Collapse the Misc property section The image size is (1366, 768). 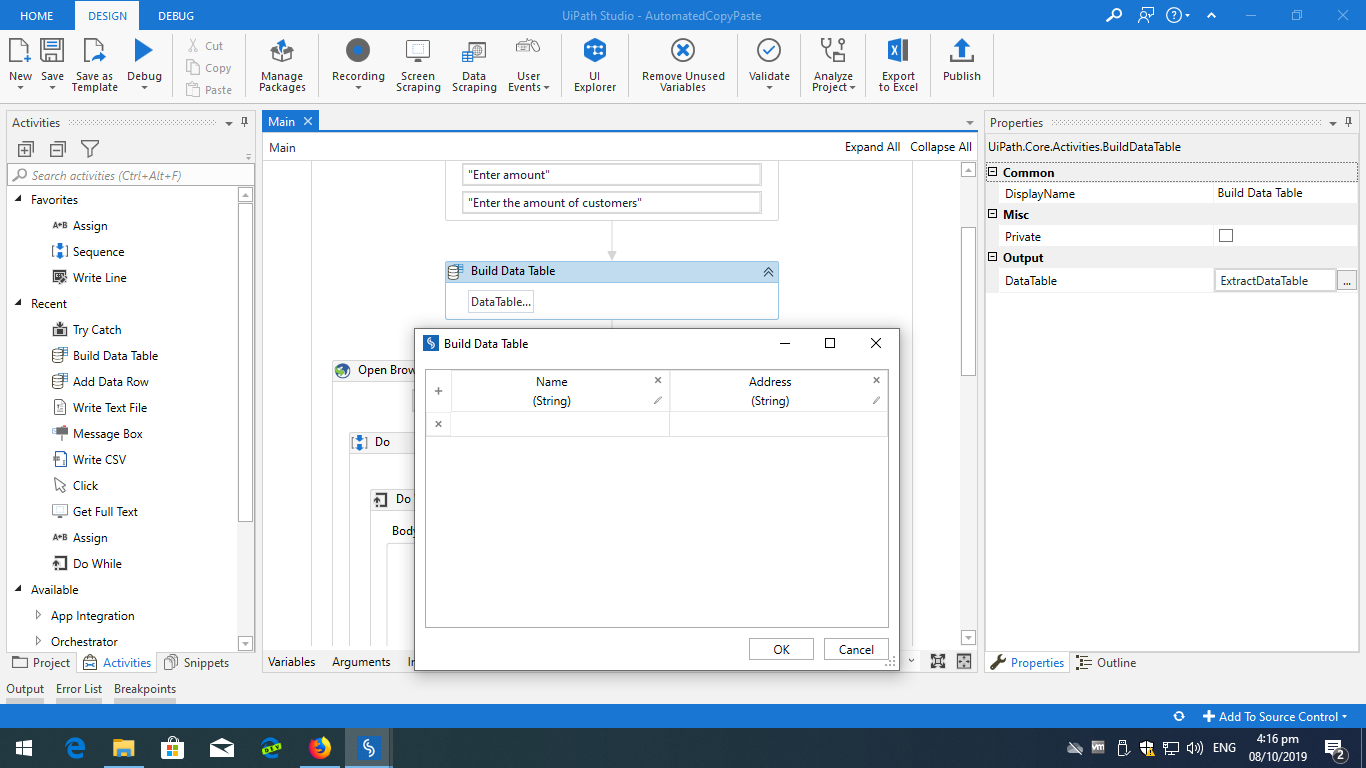point(994,215)
